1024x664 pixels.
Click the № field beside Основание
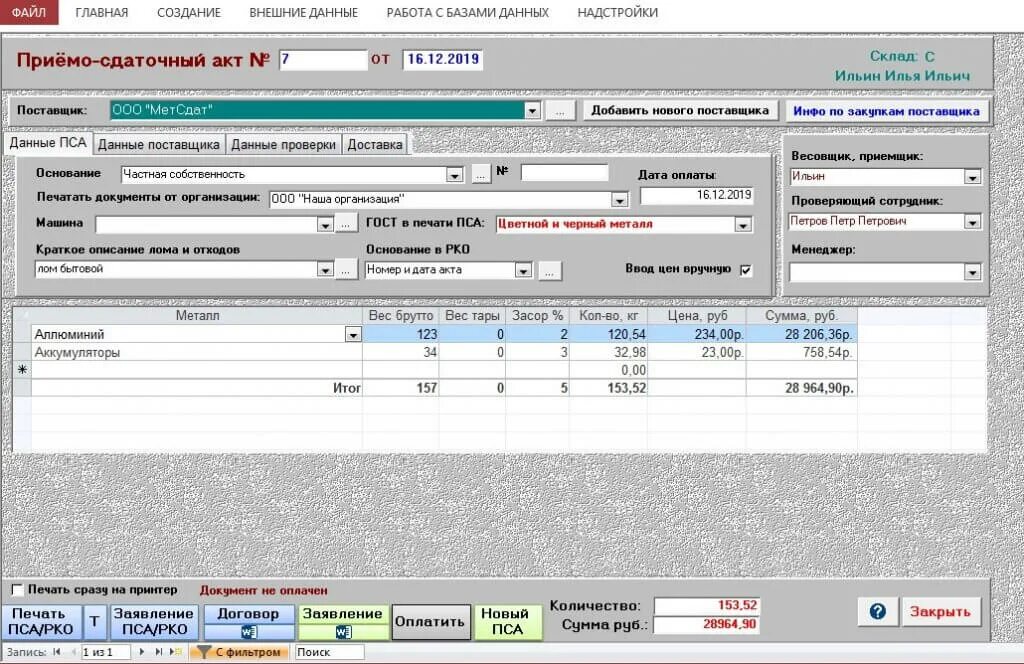[x=565, y=172]
